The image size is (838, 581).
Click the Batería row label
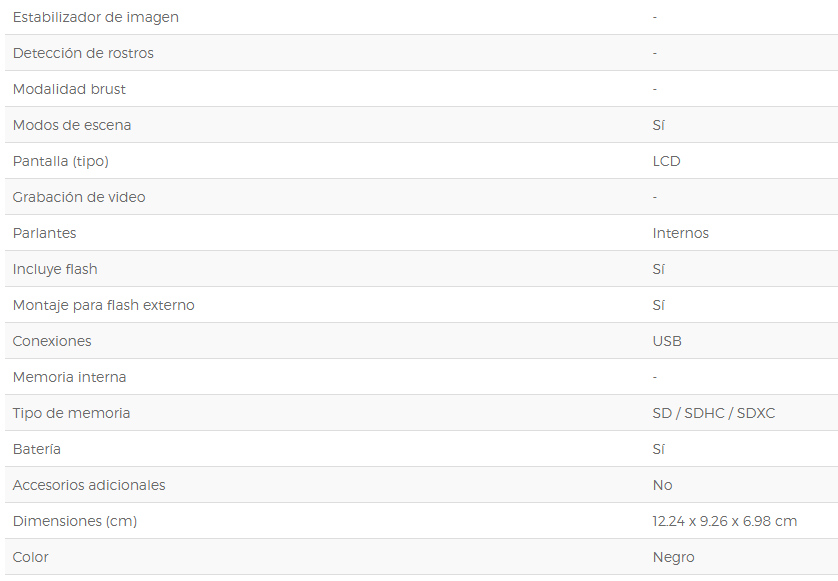pos(36,449)
